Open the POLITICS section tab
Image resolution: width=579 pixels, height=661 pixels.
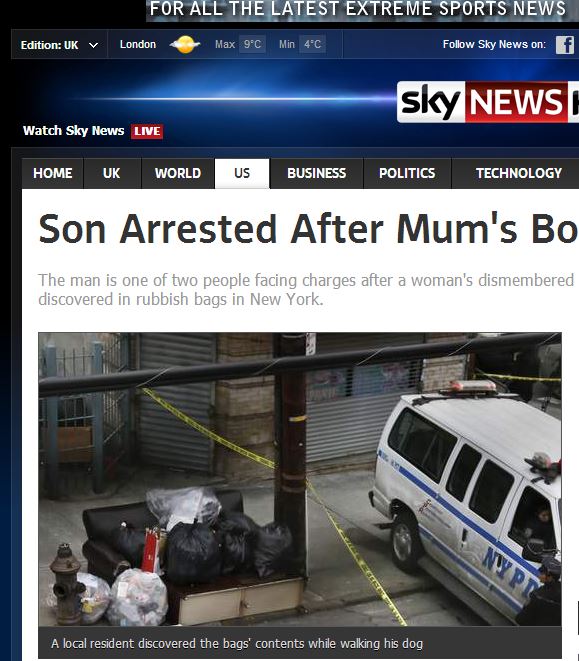[407, 173]
